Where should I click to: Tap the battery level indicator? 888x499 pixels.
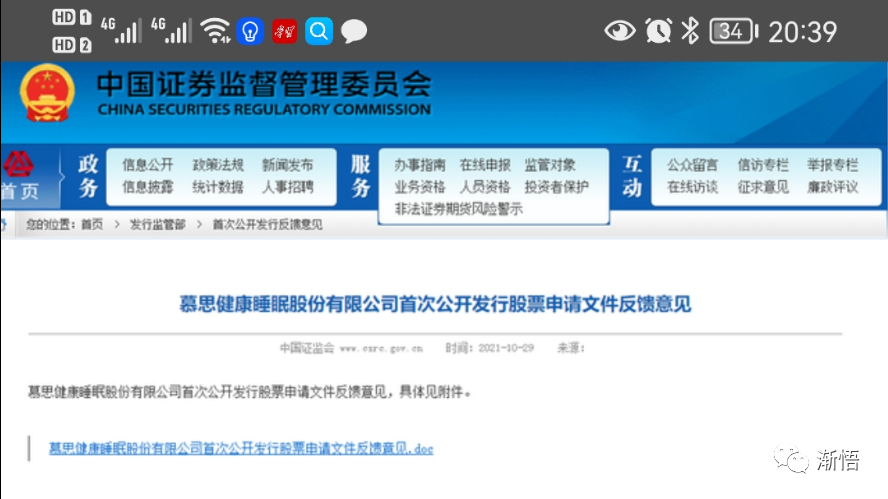(x=733, y=31)
